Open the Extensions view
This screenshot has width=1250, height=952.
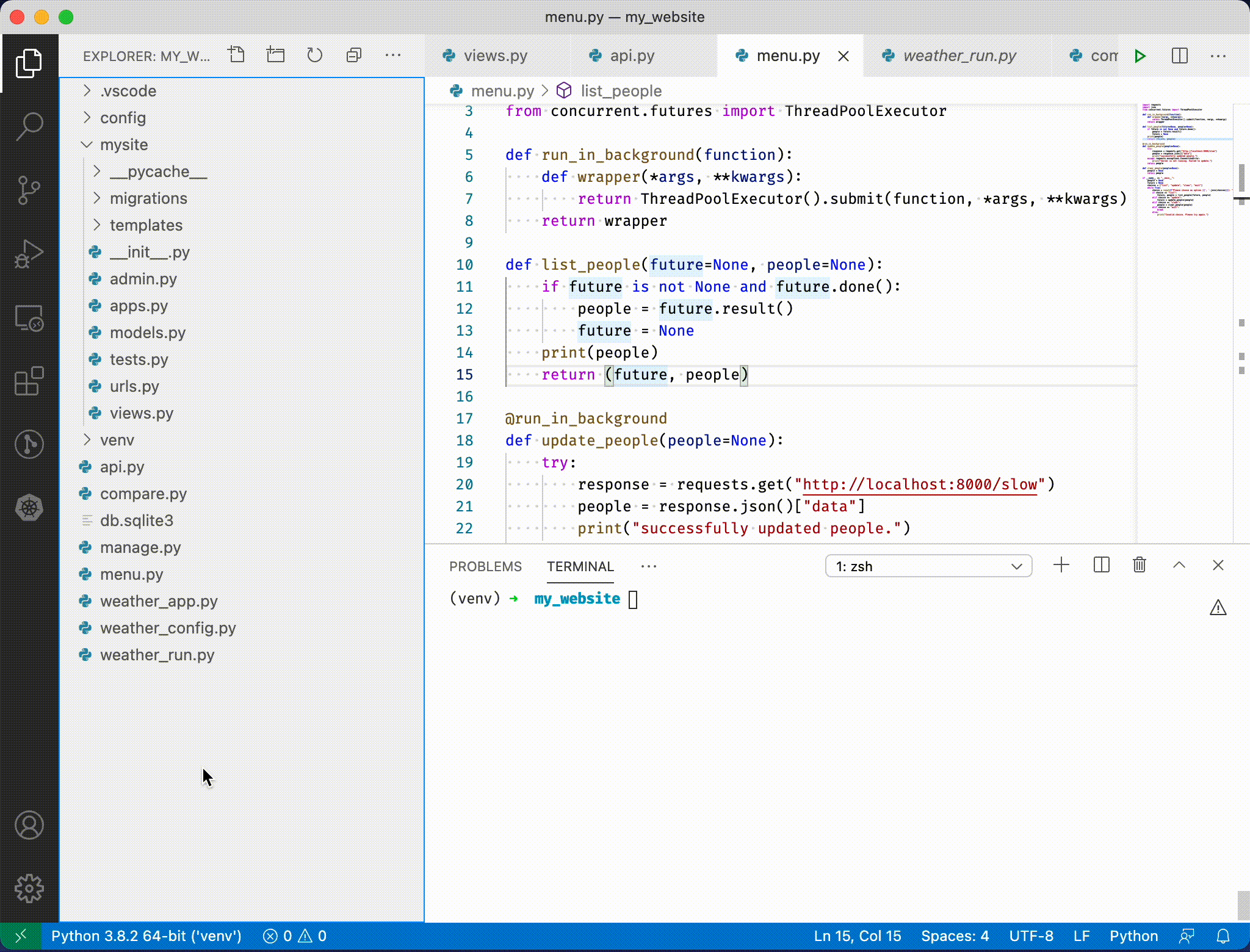pos(29,381)
